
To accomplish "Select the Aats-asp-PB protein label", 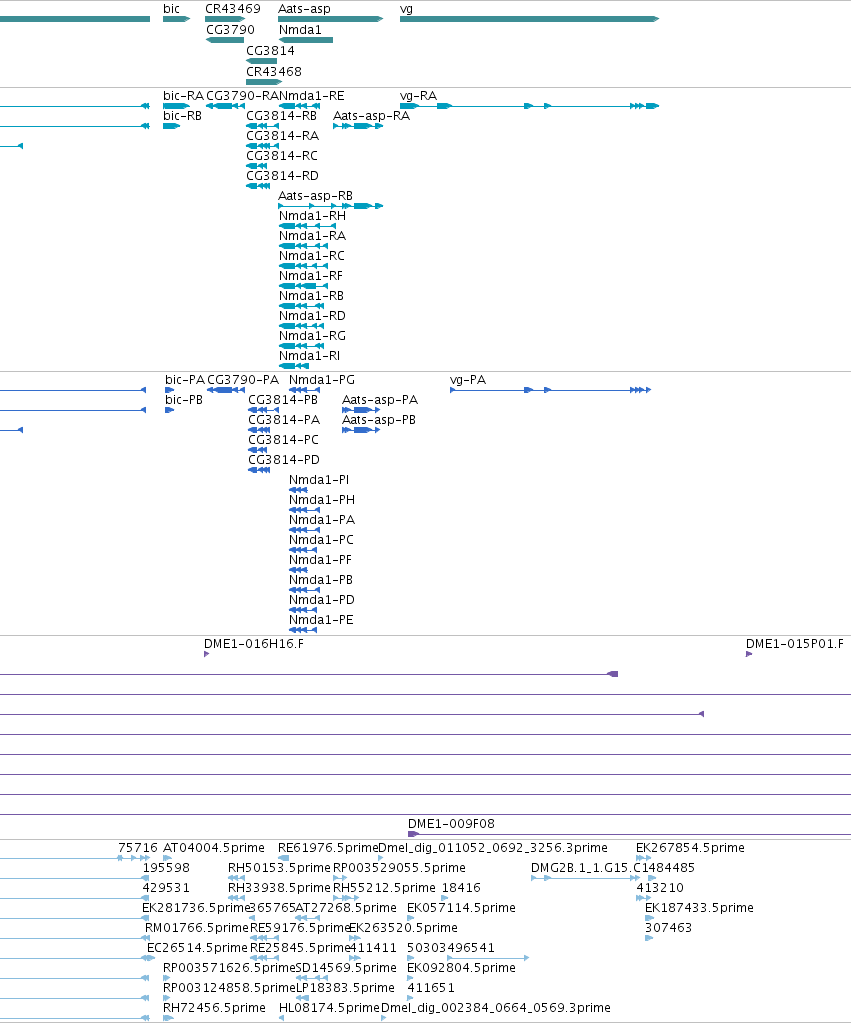I will [379, 420].
